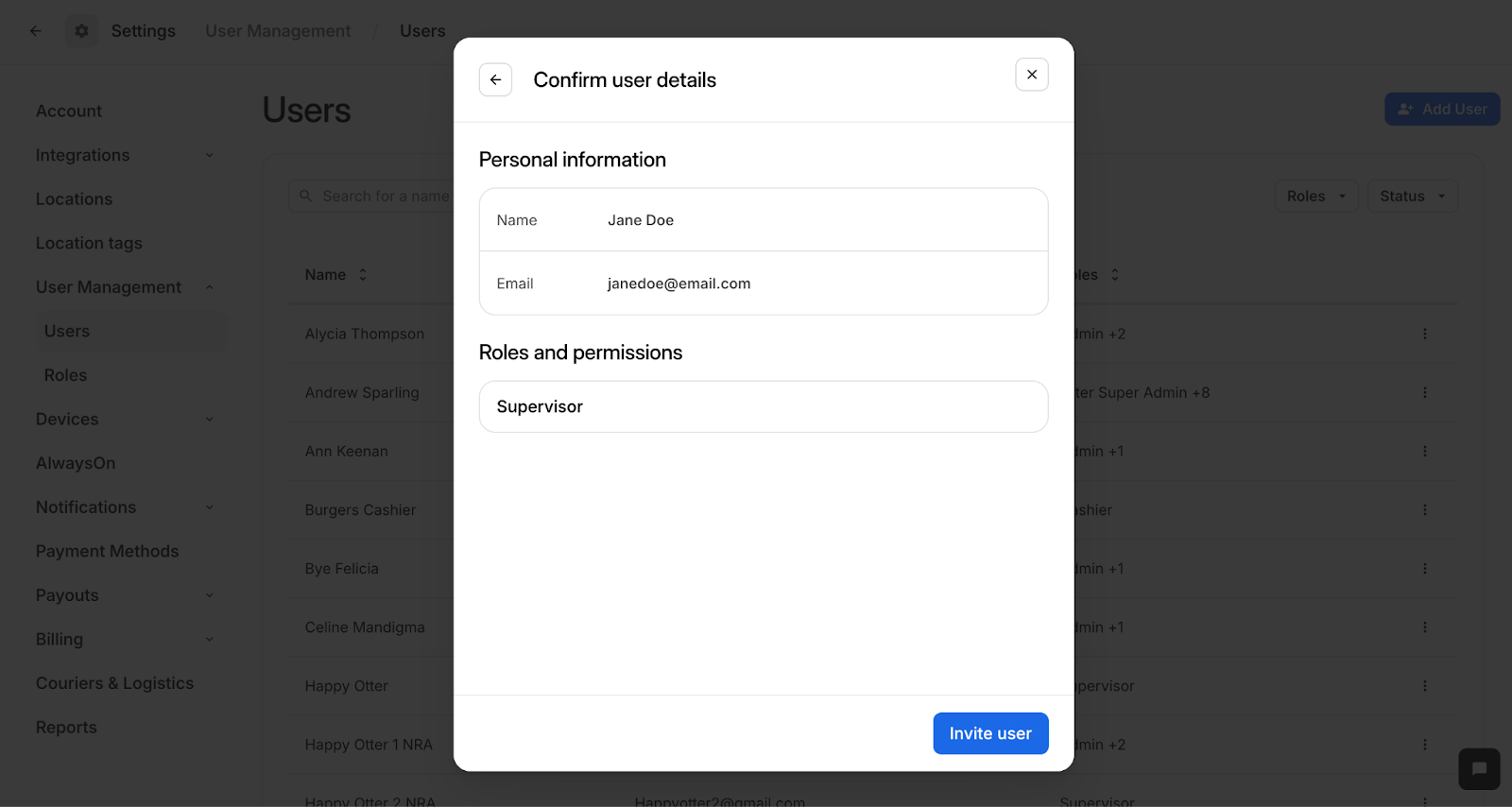Image resolution: width=1512 pixels, height=807 pixels.
Task: Collapse the User Management section
Action: coord(210,287)
